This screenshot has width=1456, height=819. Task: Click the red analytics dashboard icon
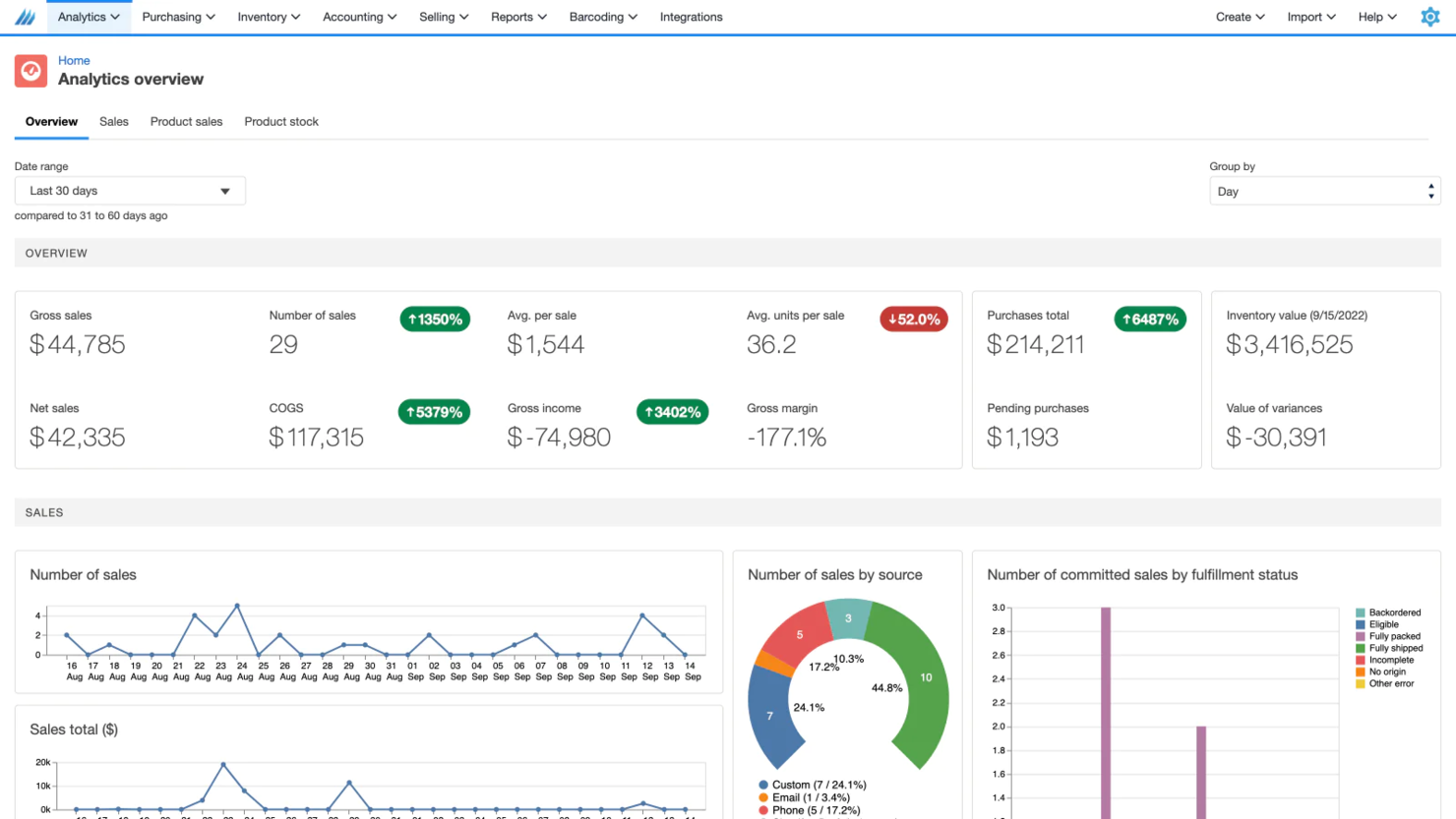(x=30, y=71)
